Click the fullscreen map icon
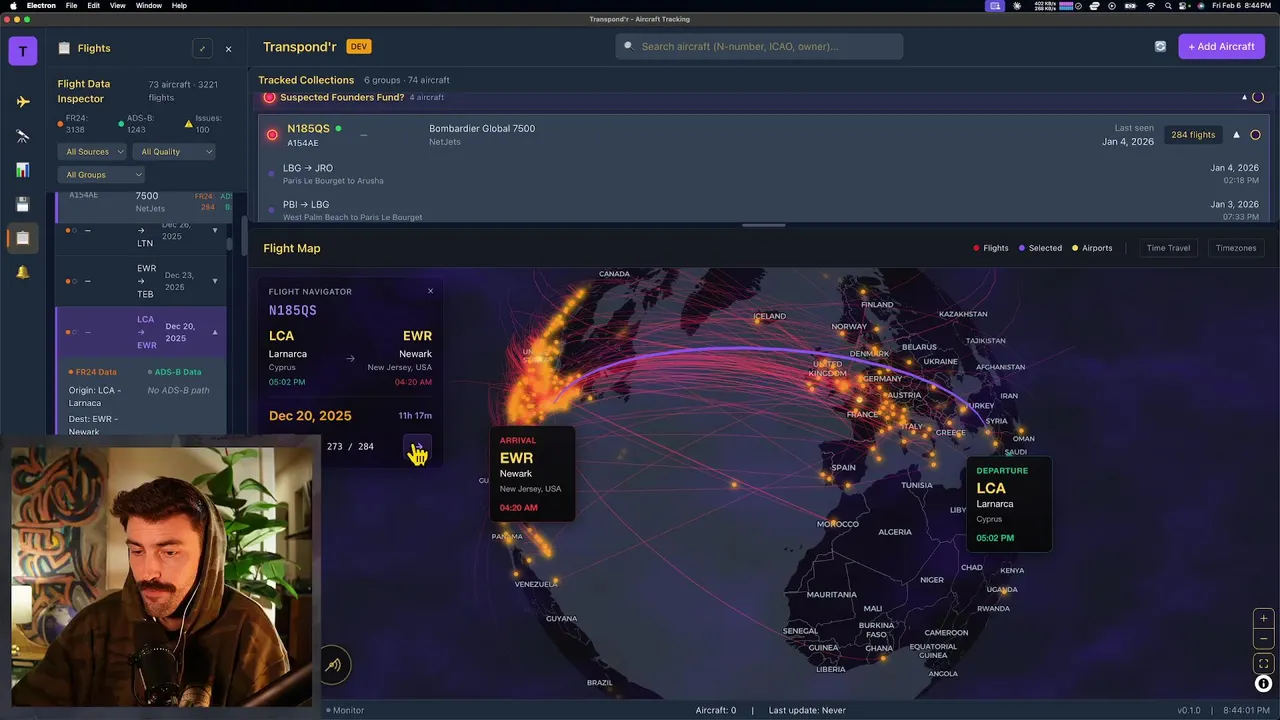 pyautogui.click(x=1263, y=663)
